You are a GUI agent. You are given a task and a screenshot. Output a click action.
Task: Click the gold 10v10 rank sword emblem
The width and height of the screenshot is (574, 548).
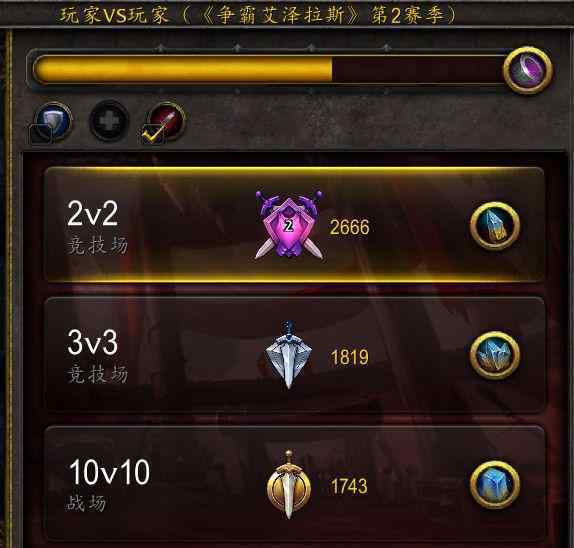point(289,484)
